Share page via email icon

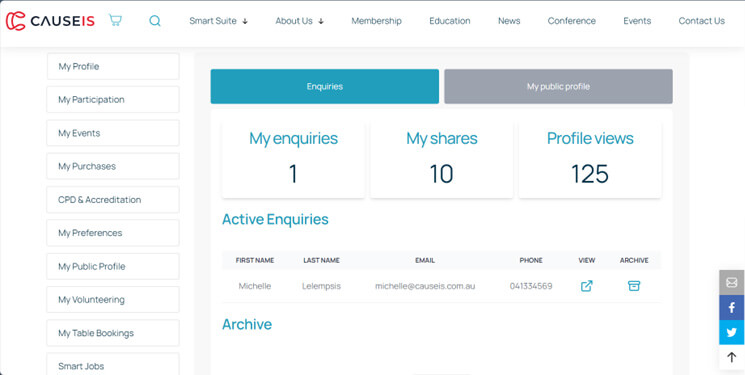[x=732, y=282]
